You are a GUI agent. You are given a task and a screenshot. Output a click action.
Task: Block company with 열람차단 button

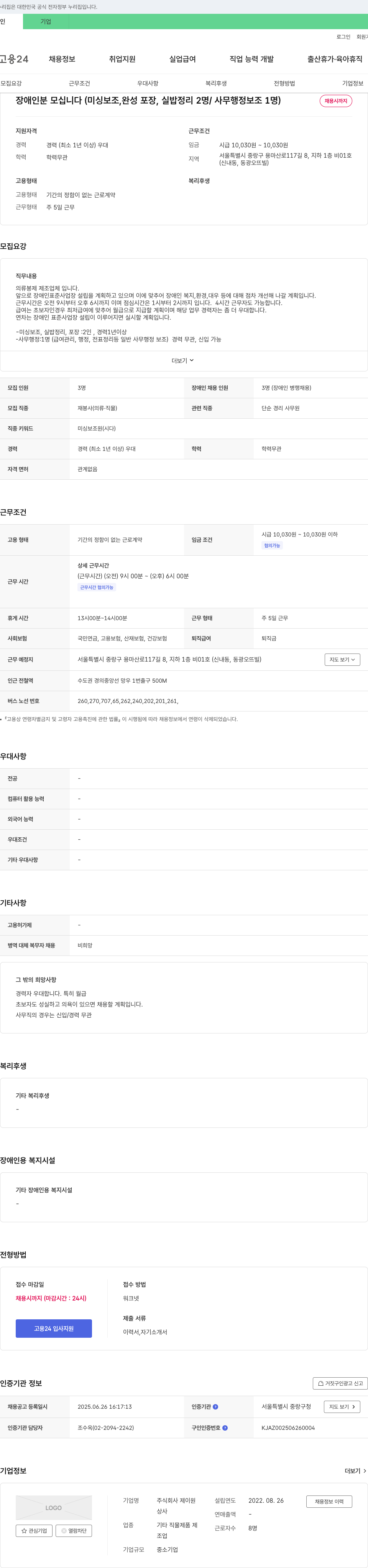74,1530
